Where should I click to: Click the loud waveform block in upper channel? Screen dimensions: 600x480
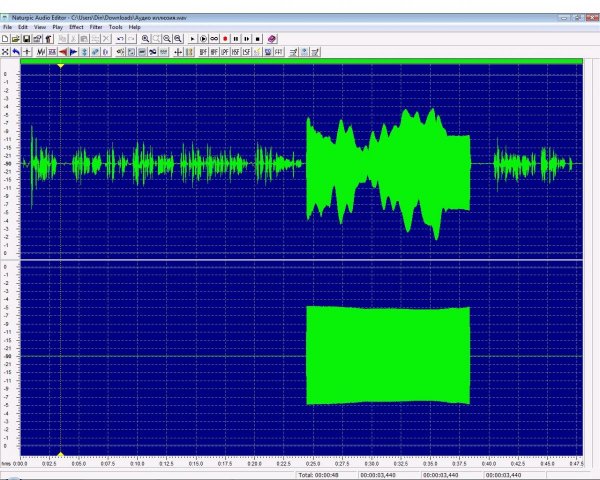[x=388, y=174]
